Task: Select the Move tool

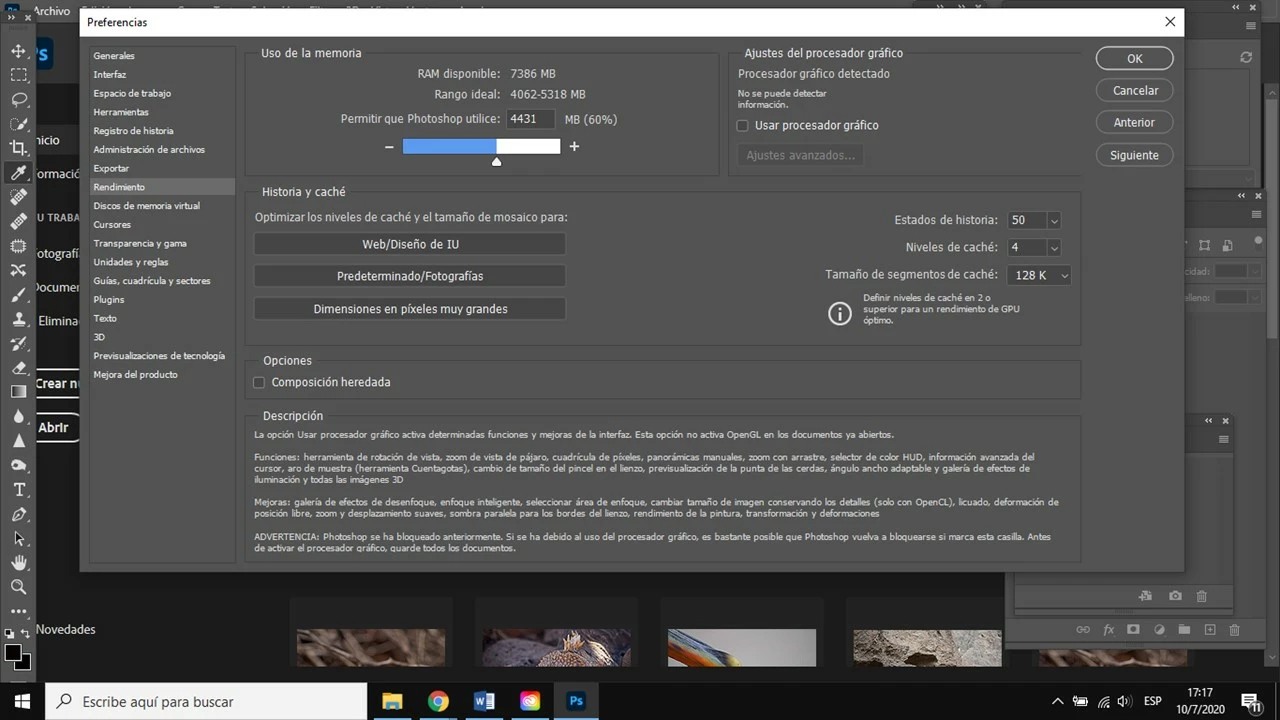Action: click(x=18, y=51)
